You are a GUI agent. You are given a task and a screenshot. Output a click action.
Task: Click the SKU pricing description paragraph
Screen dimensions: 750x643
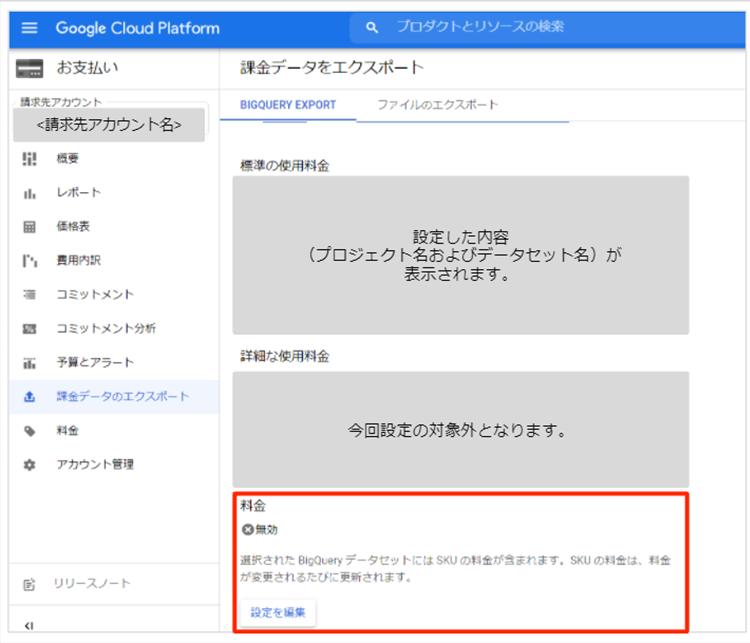pyautogui.click(x=455, y=569)
